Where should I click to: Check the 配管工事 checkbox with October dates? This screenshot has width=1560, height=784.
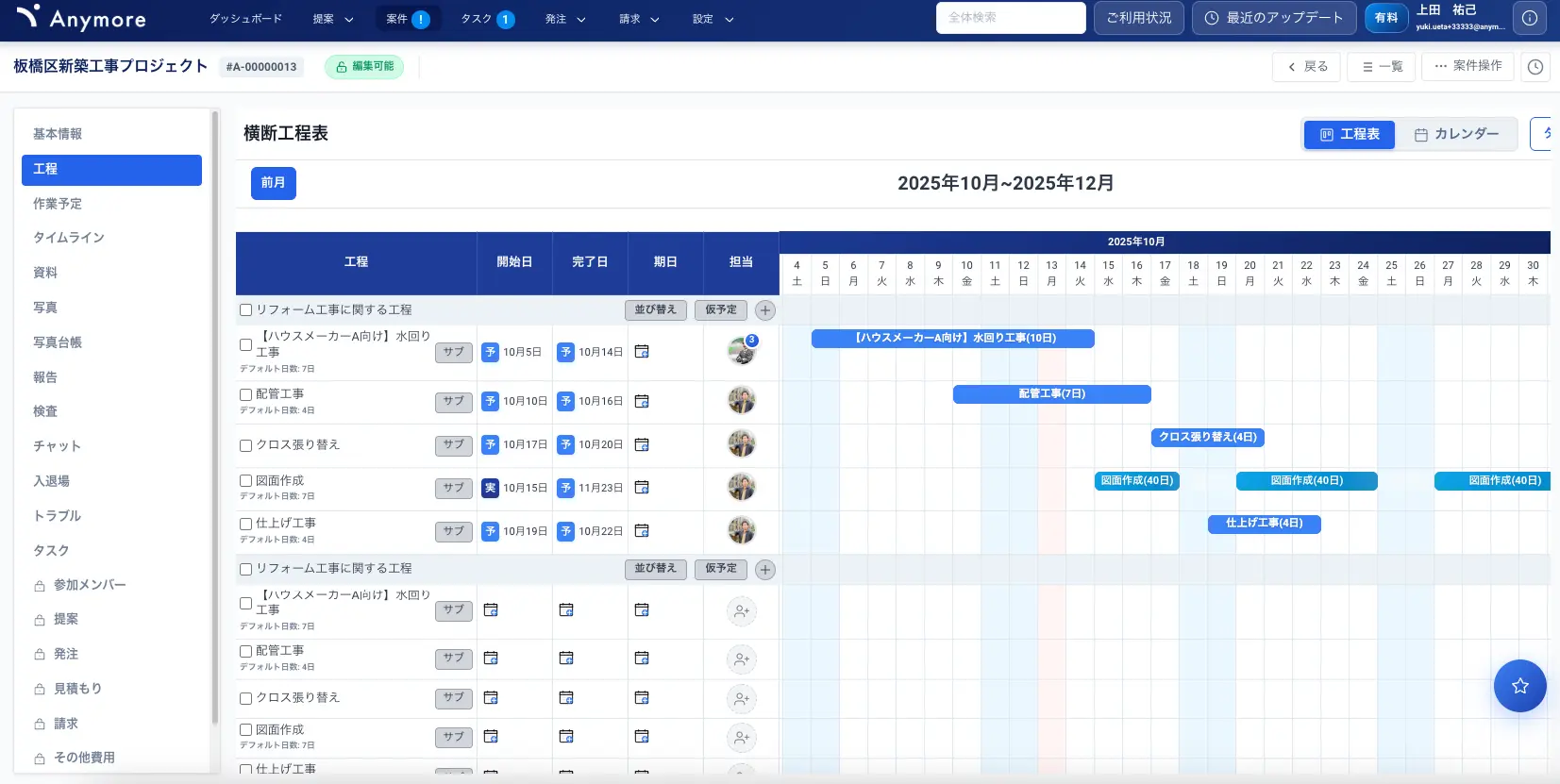[246, 395]
